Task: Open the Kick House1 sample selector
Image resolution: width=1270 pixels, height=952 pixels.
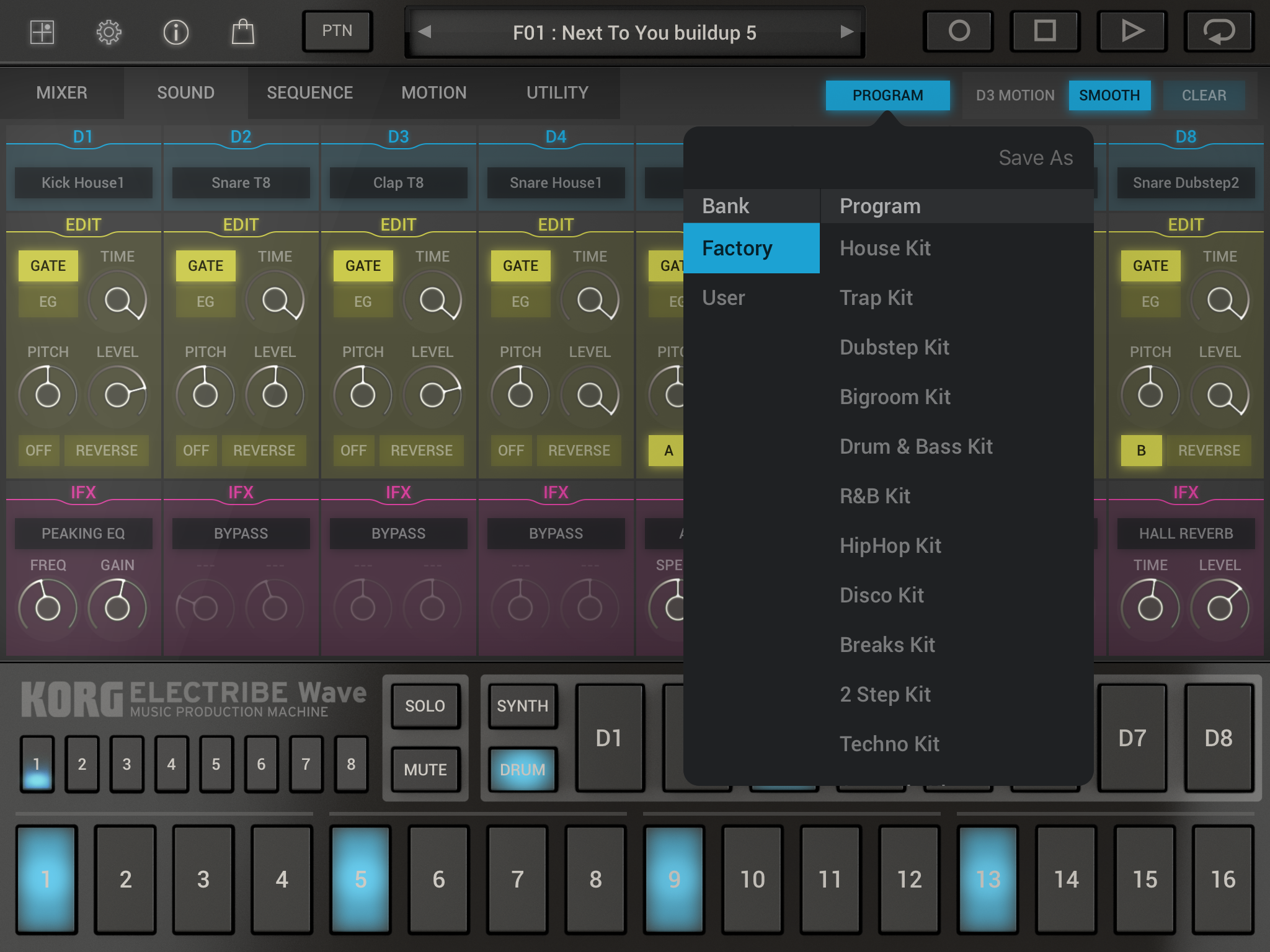Action: 83,183
